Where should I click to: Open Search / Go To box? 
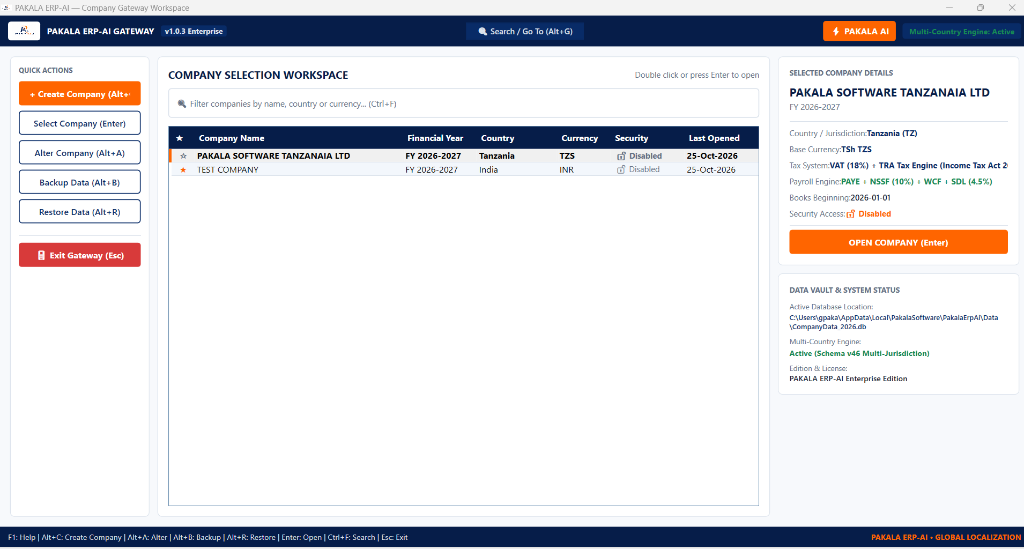tap(525, 31)
